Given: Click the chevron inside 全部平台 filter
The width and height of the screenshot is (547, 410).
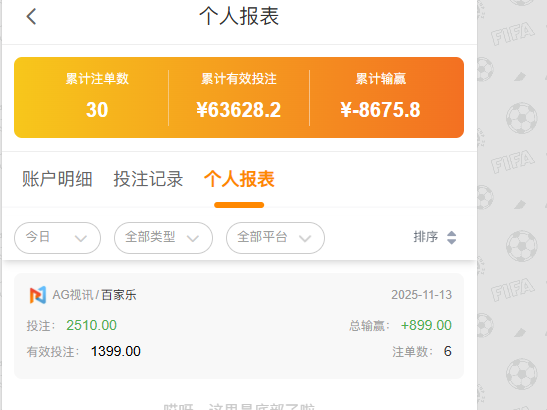Looking at the screenshot, I should (x=305, y=239).
